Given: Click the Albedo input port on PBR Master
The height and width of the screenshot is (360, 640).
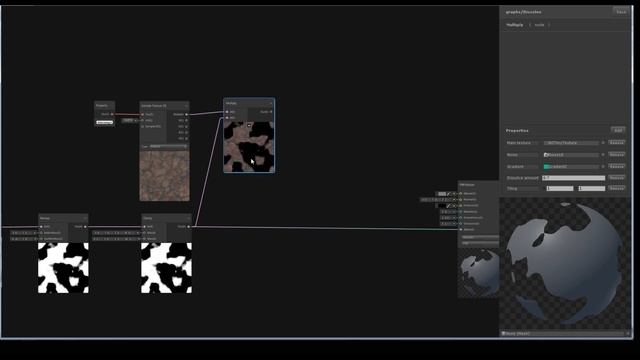Looking at the screenshot, I should (x=461, y=193).
